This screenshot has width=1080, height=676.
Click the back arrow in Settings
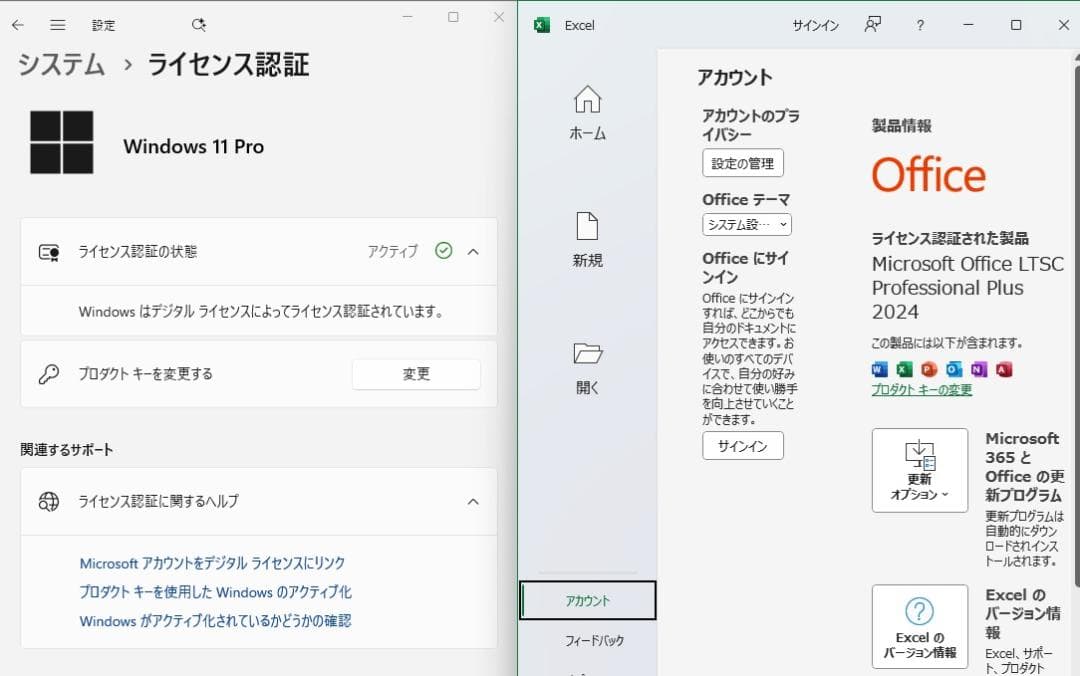18,25
